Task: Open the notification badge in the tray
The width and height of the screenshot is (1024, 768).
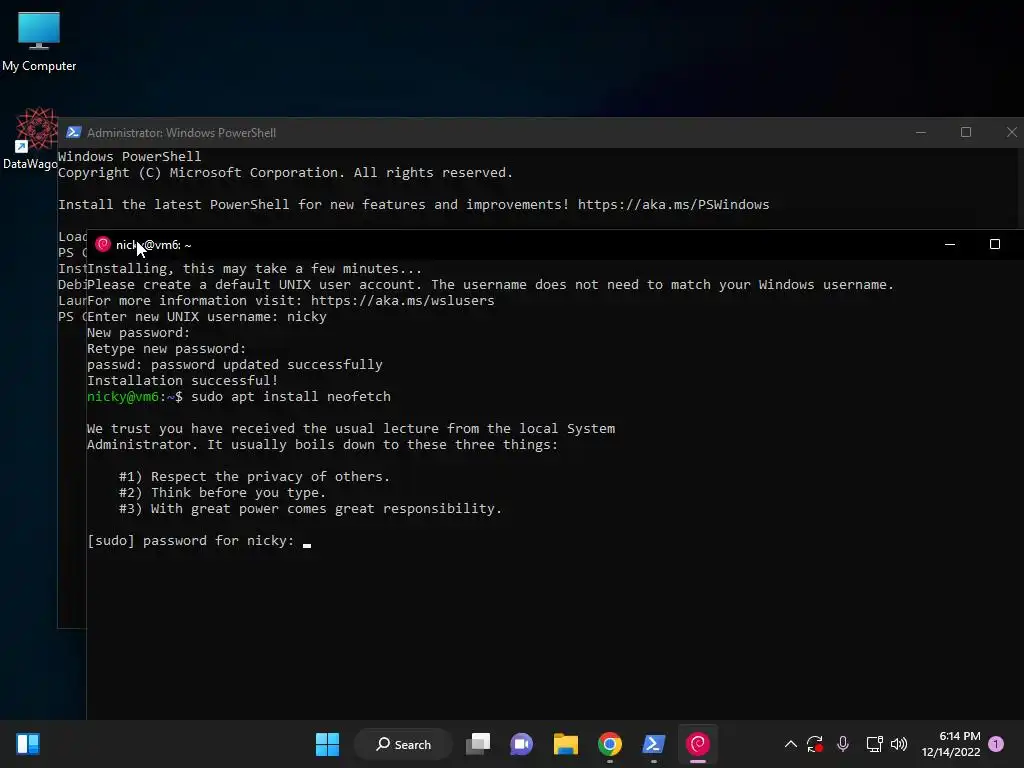Action: pyautogui.click(x=996, y=744)
